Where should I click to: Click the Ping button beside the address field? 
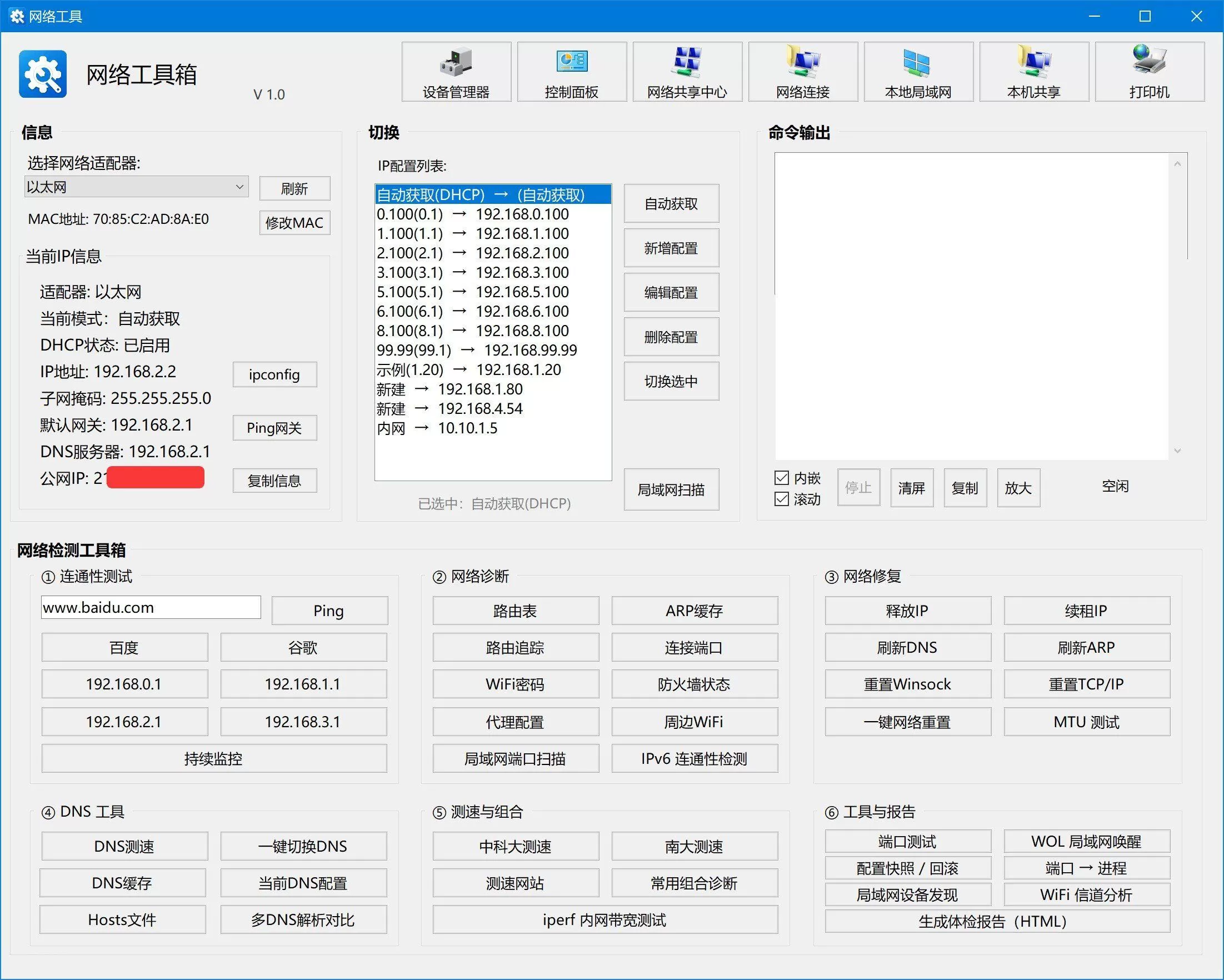pyautogui.click(x=330, y=611)
